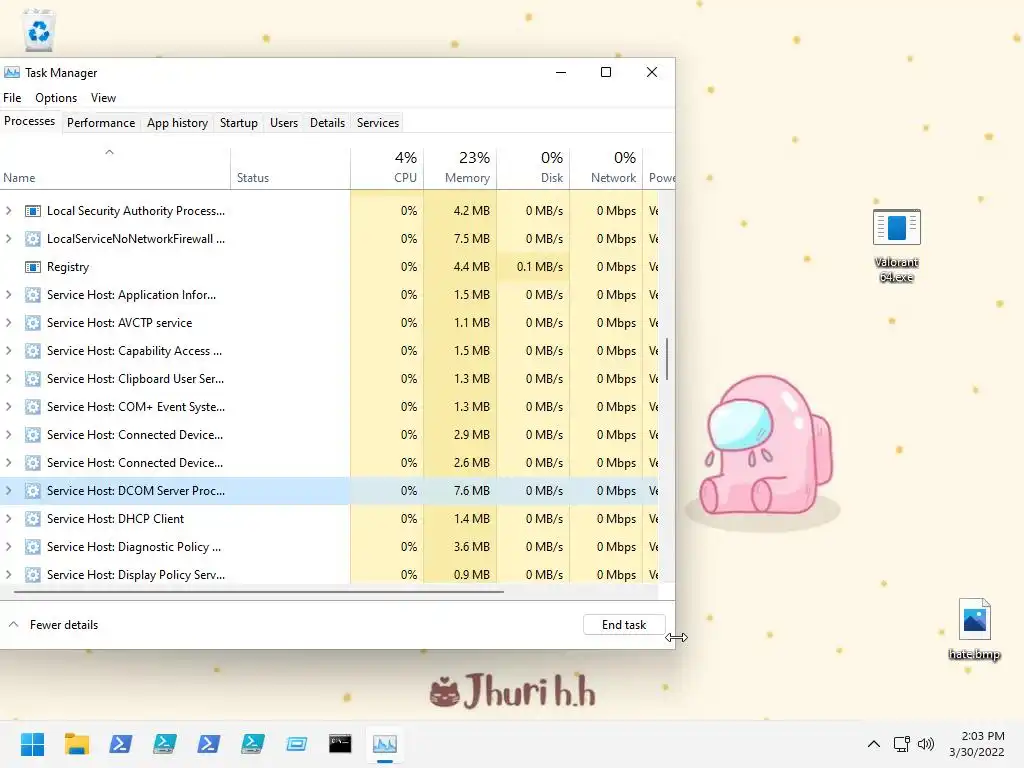1024x768 pixels.
Task: Click the horizontal scrollbar thumb
Action: click(x=259, y=592)
